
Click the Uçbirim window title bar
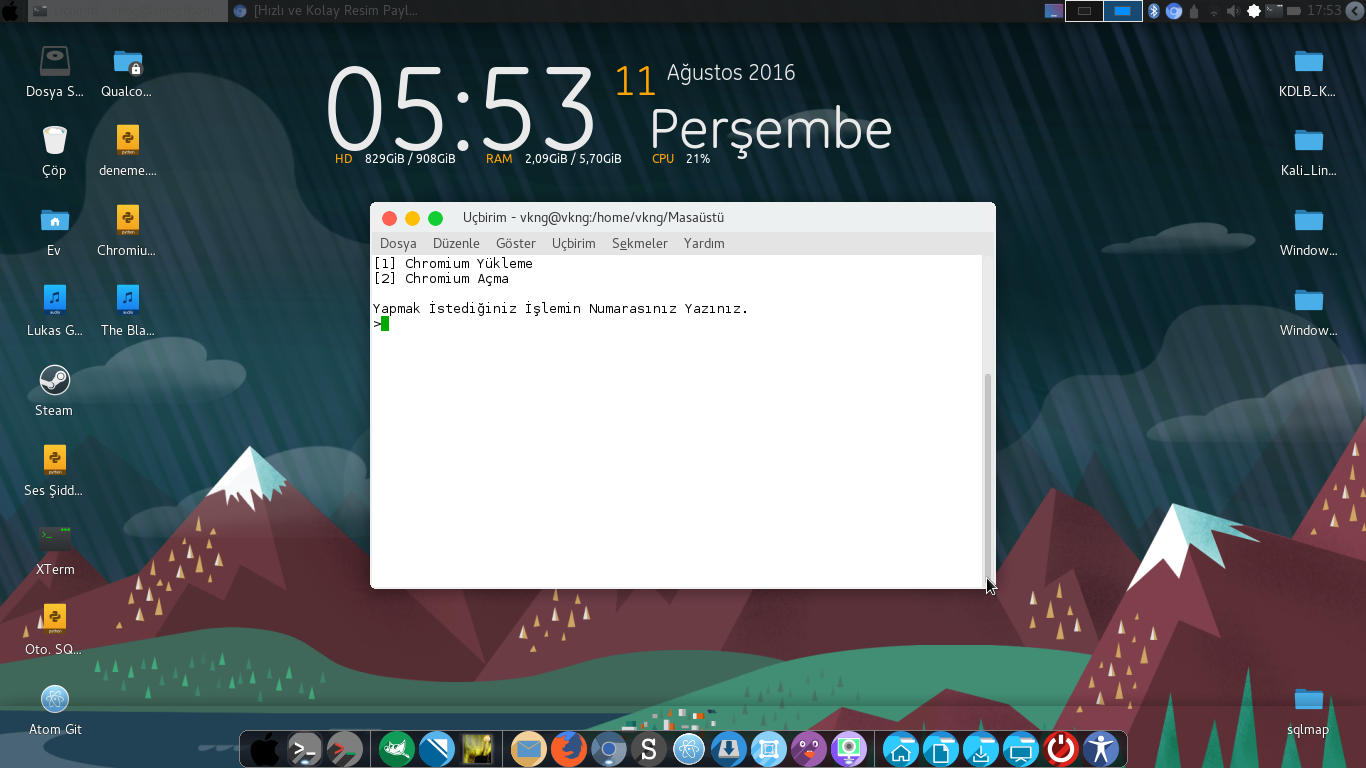683,218
